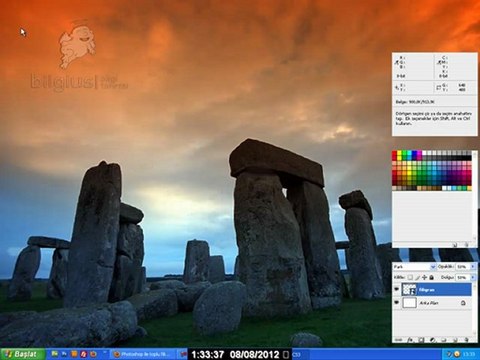Select the Filigran layer thumbnail
480x360 pixels.
click(x=409, y=289)
